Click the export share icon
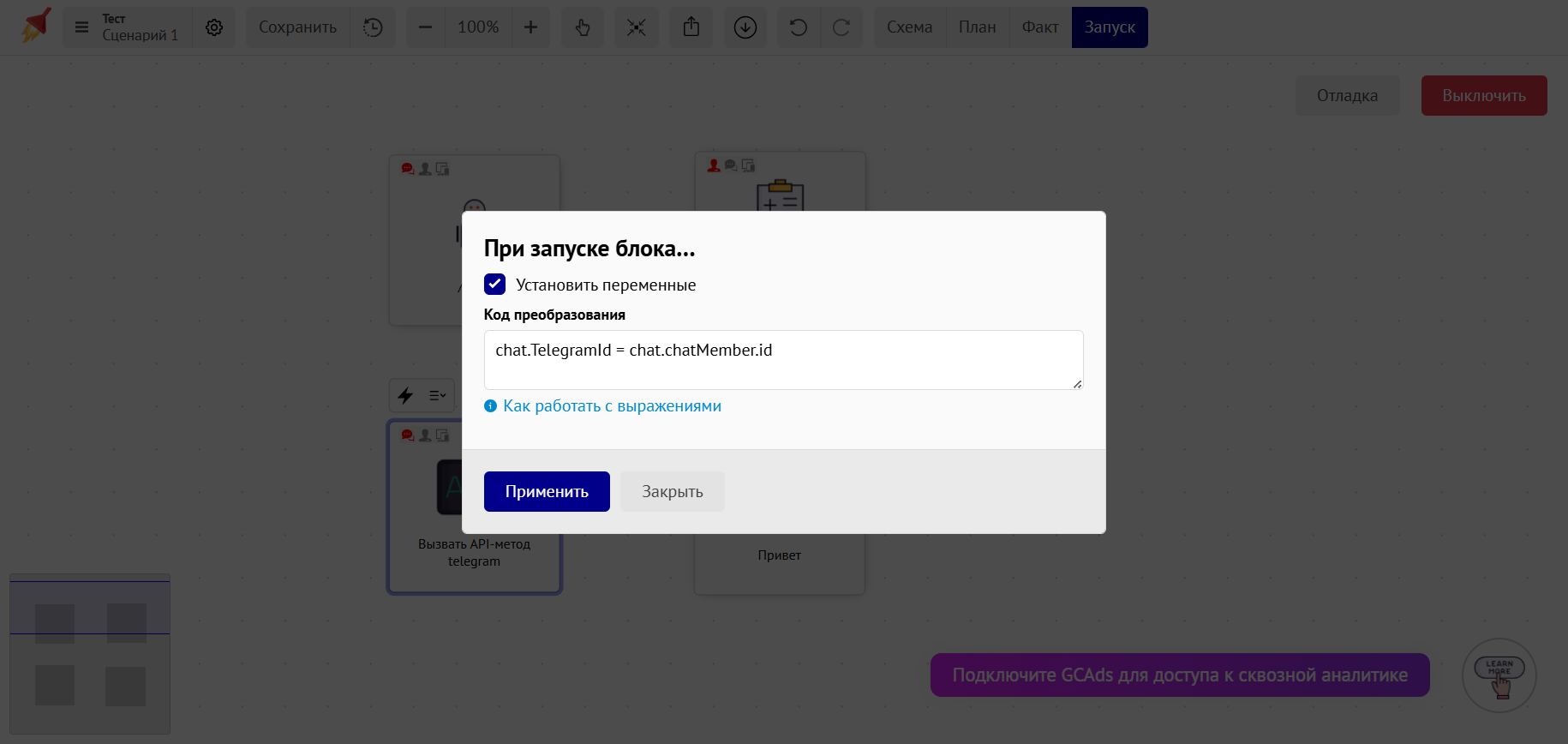The width and height of the screenshot is (1568, 744). coord(691,27)
